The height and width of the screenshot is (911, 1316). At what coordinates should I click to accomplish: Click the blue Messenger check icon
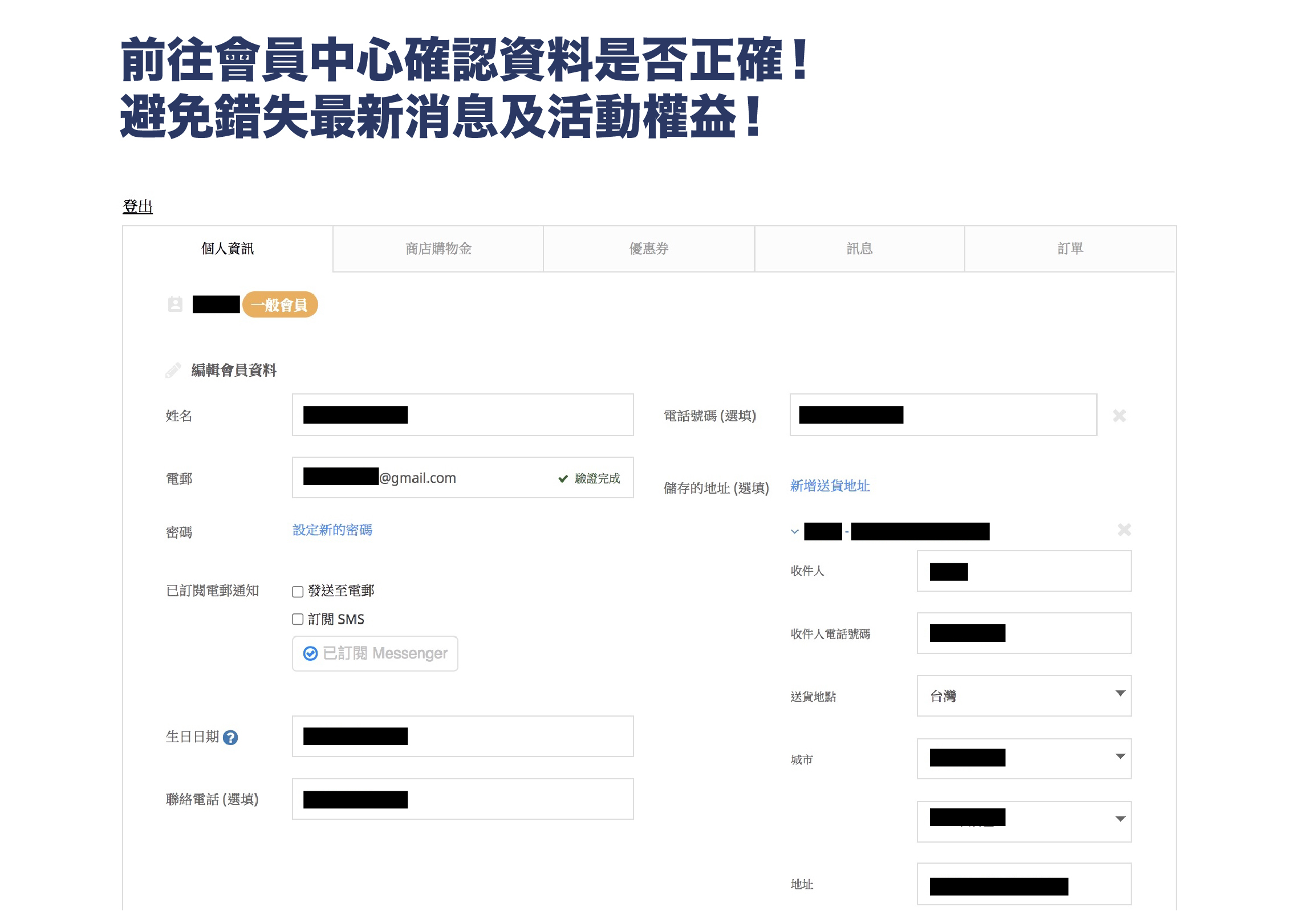click(310, 653)
